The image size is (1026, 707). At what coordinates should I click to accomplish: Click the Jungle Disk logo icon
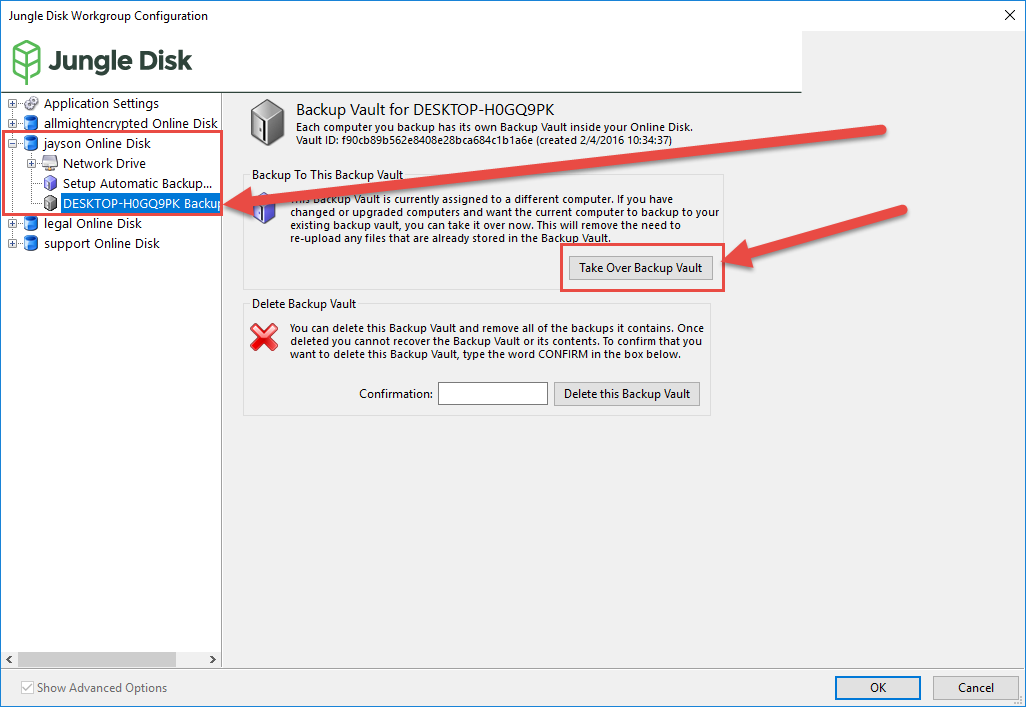(27, 62)
